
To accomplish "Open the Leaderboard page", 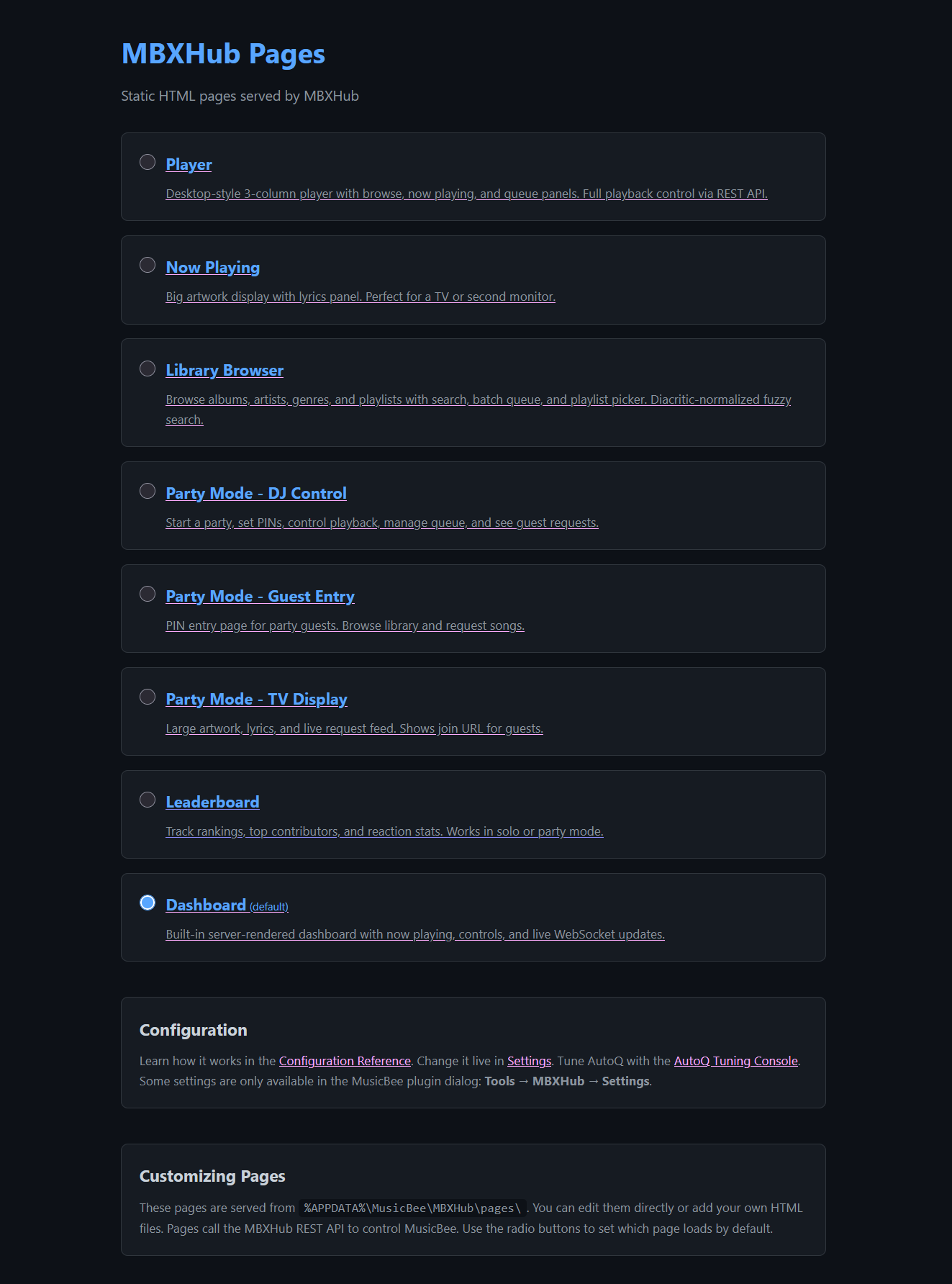I will (x=212, y=802).
